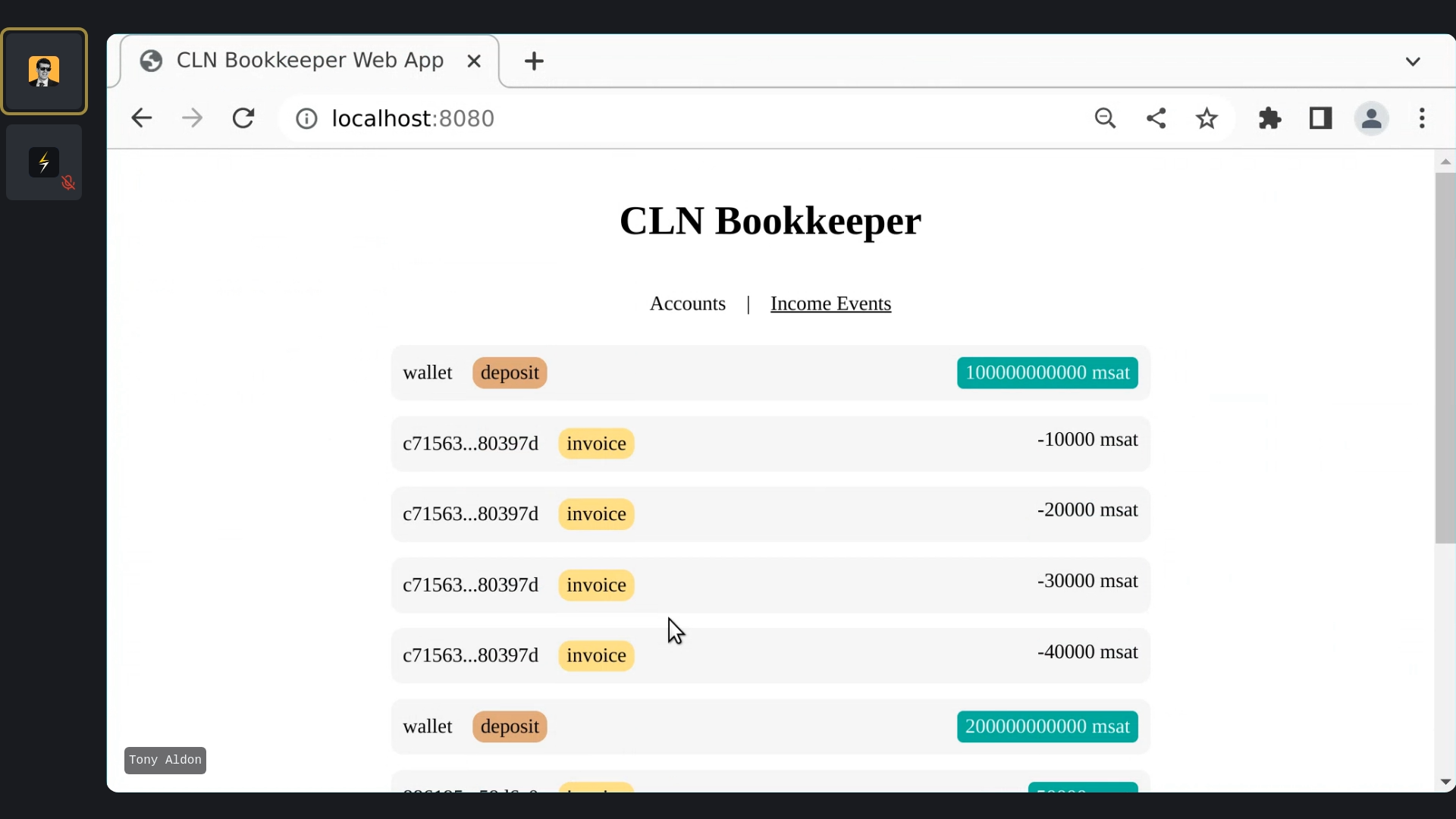The height and width of the screenshot is (819, 1456).
Task: Open the zoom magnifier icon
Action: coord(1105,118)
